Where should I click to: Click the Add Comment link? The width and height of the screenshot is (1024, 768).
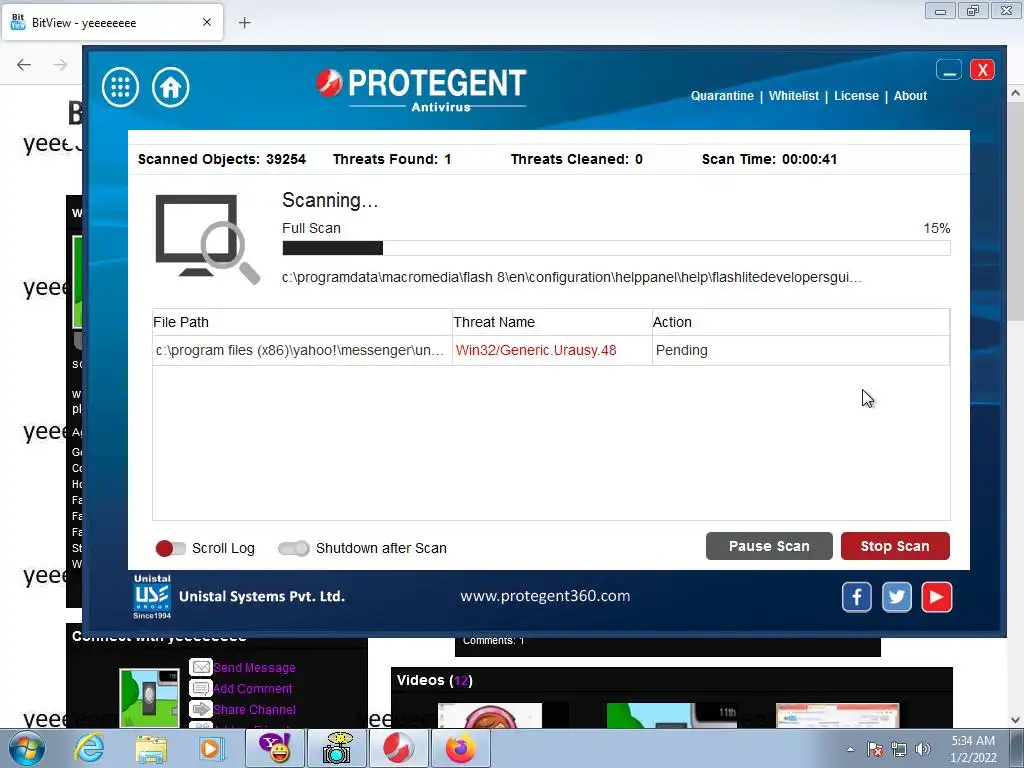click(x=253, y=688)
